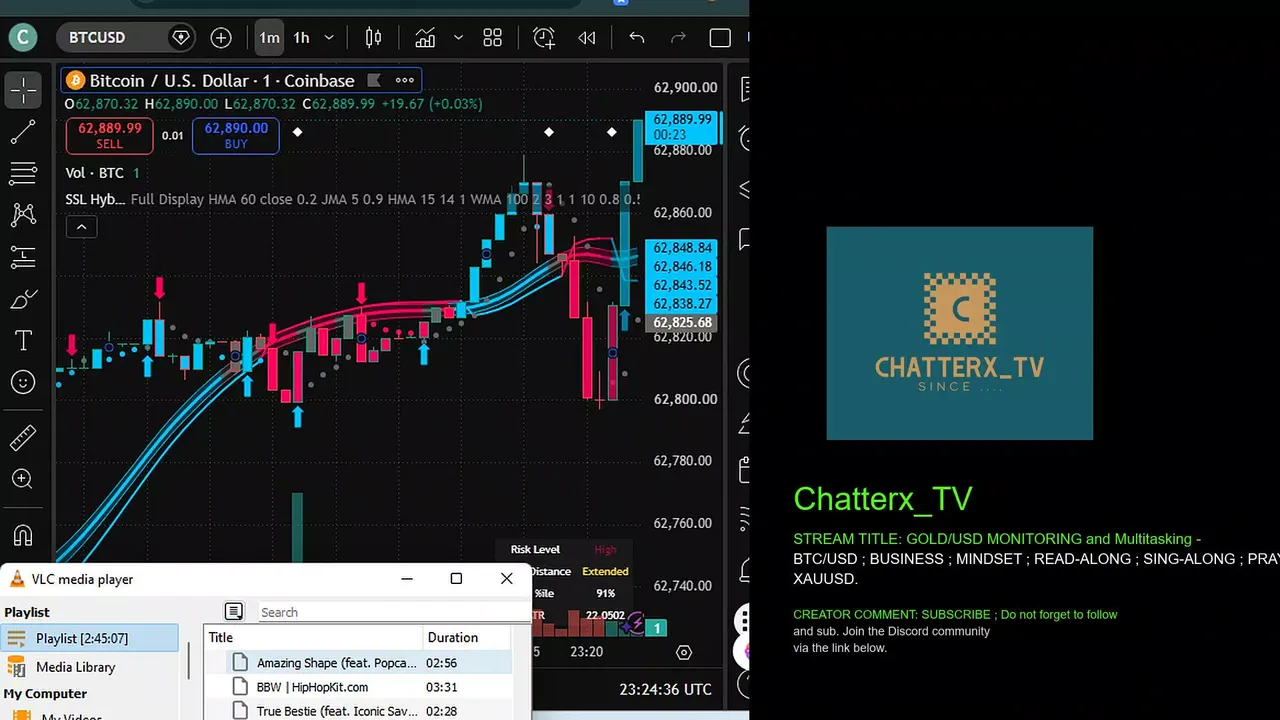The height and width of the screenshot is (720, 1280).
Task: Click the blue BUY 62,890.00 button
Action: [x=236, y=136]
